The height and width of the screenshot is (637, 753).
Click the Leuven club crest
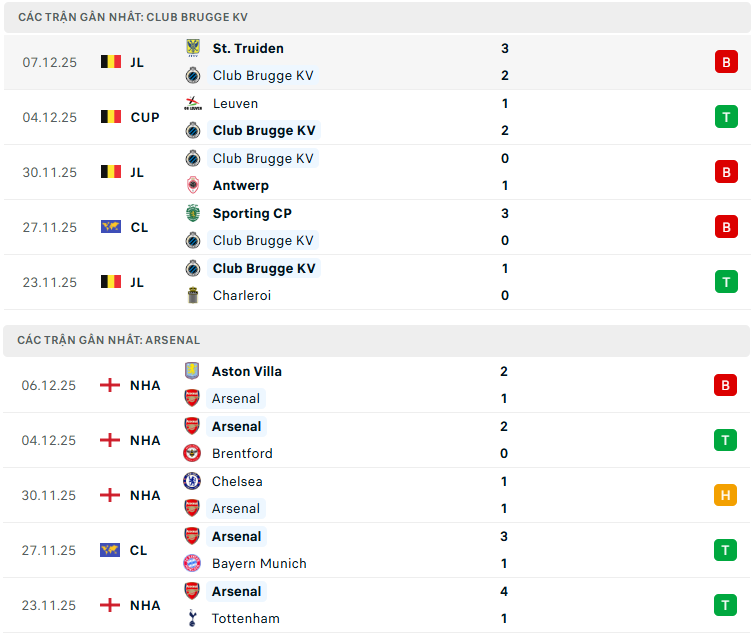click(x=193, y=103)
